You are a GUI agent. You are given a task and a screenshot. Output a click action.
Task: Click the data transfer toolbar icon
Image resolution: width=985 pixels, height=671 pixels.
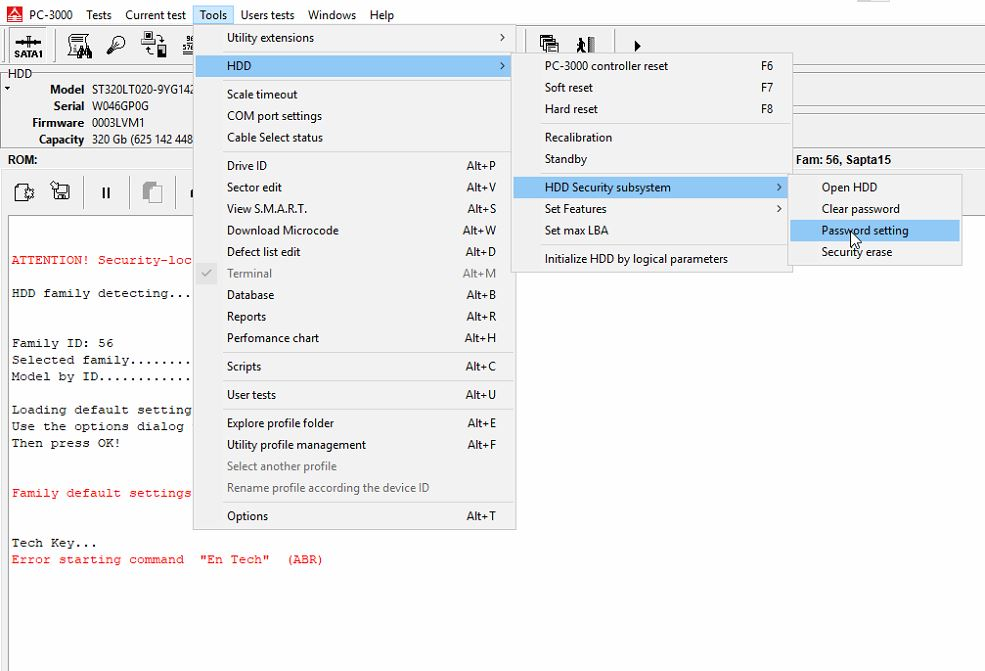tap(153, 45)
